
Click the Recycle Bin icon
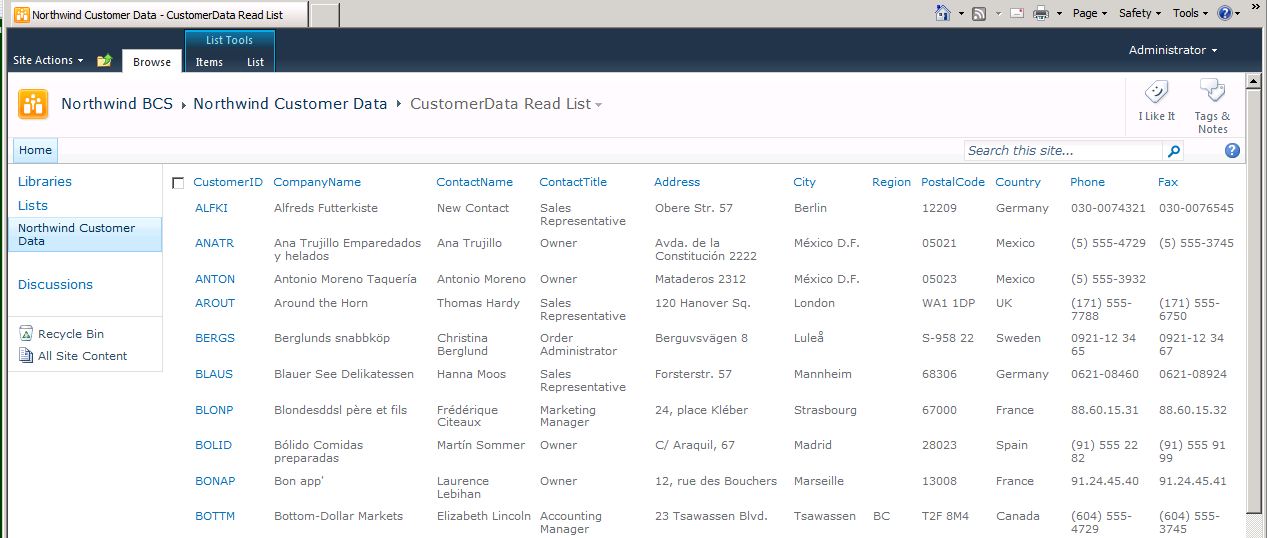tap(26, 333)
